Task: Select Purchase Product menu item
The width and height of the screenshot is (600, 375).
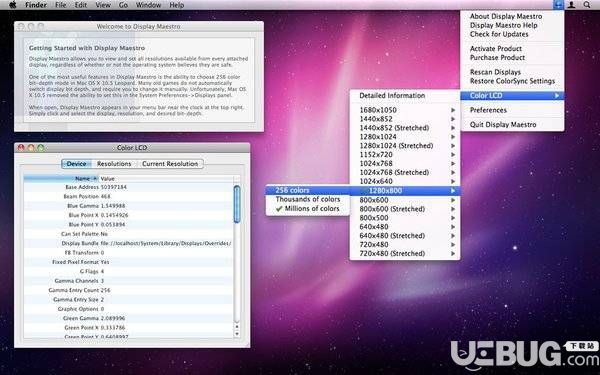Action: [x=512, y=57]
